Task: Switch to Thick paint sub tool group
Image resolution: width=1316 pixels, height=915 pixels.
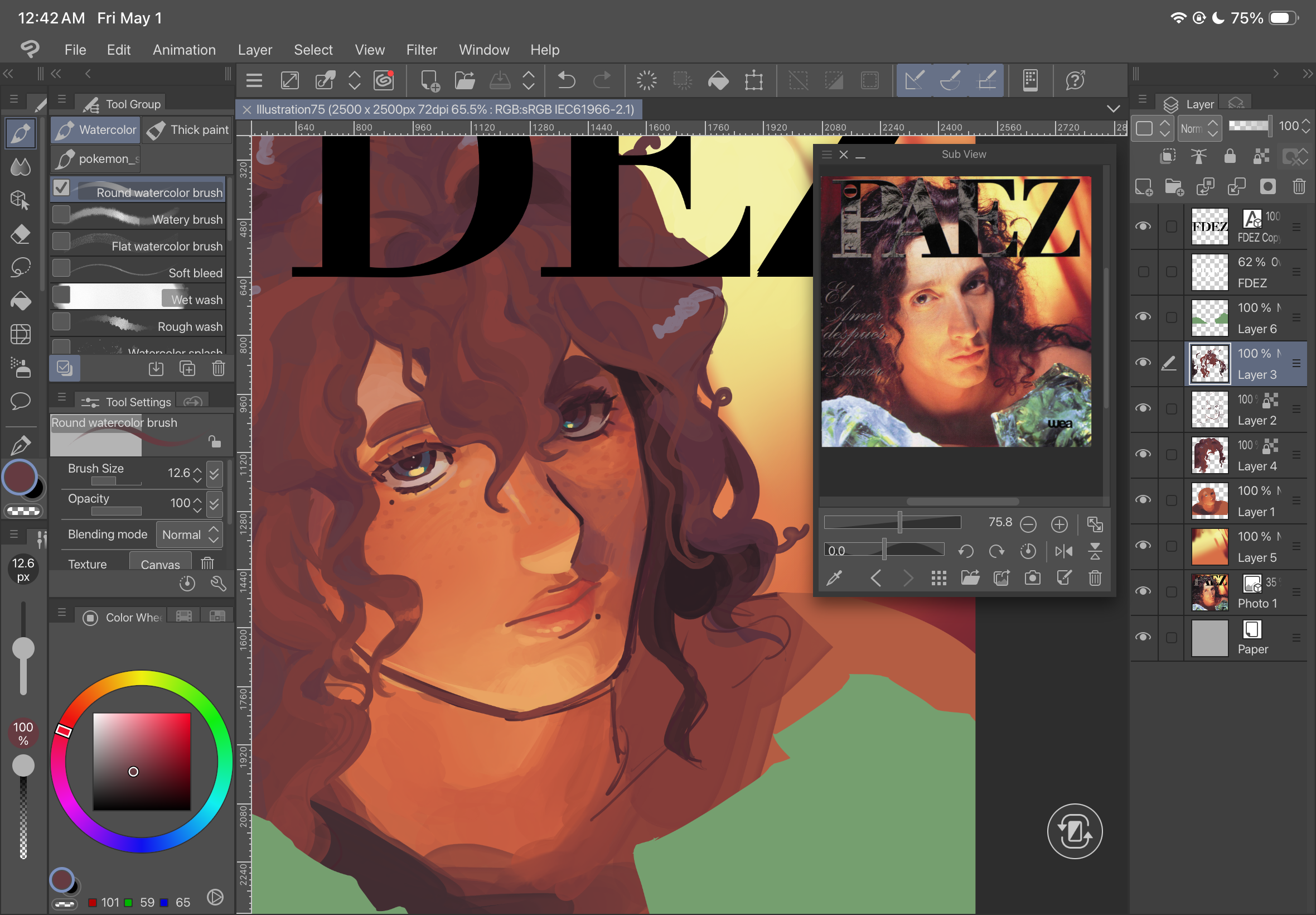Action: (187, 130)
